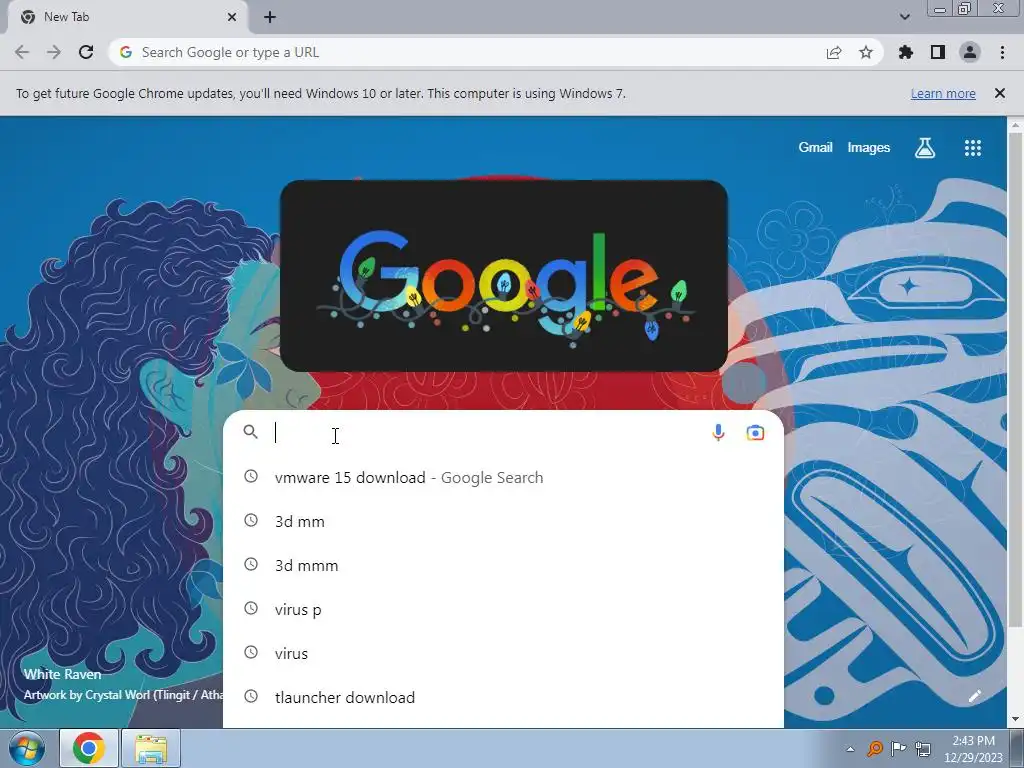Viewport: 1024px width, 768px height.
Task: Click the page vertical scrollbar
Action: point(1016,379)
